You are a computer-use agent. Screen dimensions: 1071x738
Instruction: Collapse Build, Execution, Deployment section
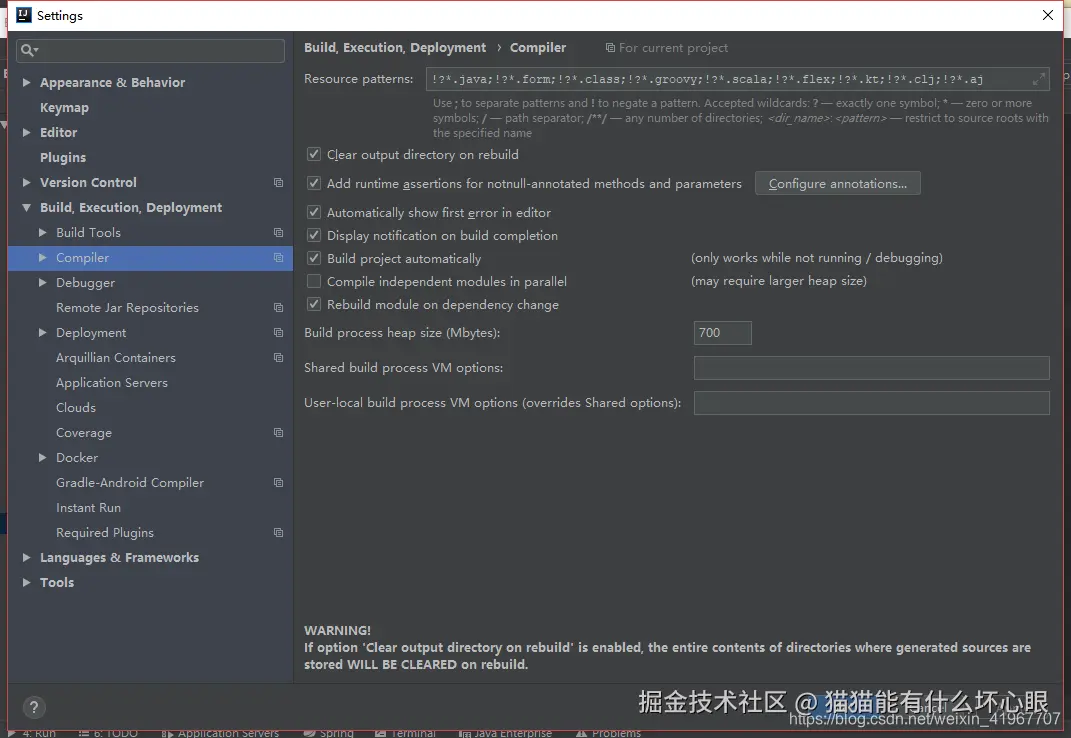pyautogui.click(x=26, y=208)
